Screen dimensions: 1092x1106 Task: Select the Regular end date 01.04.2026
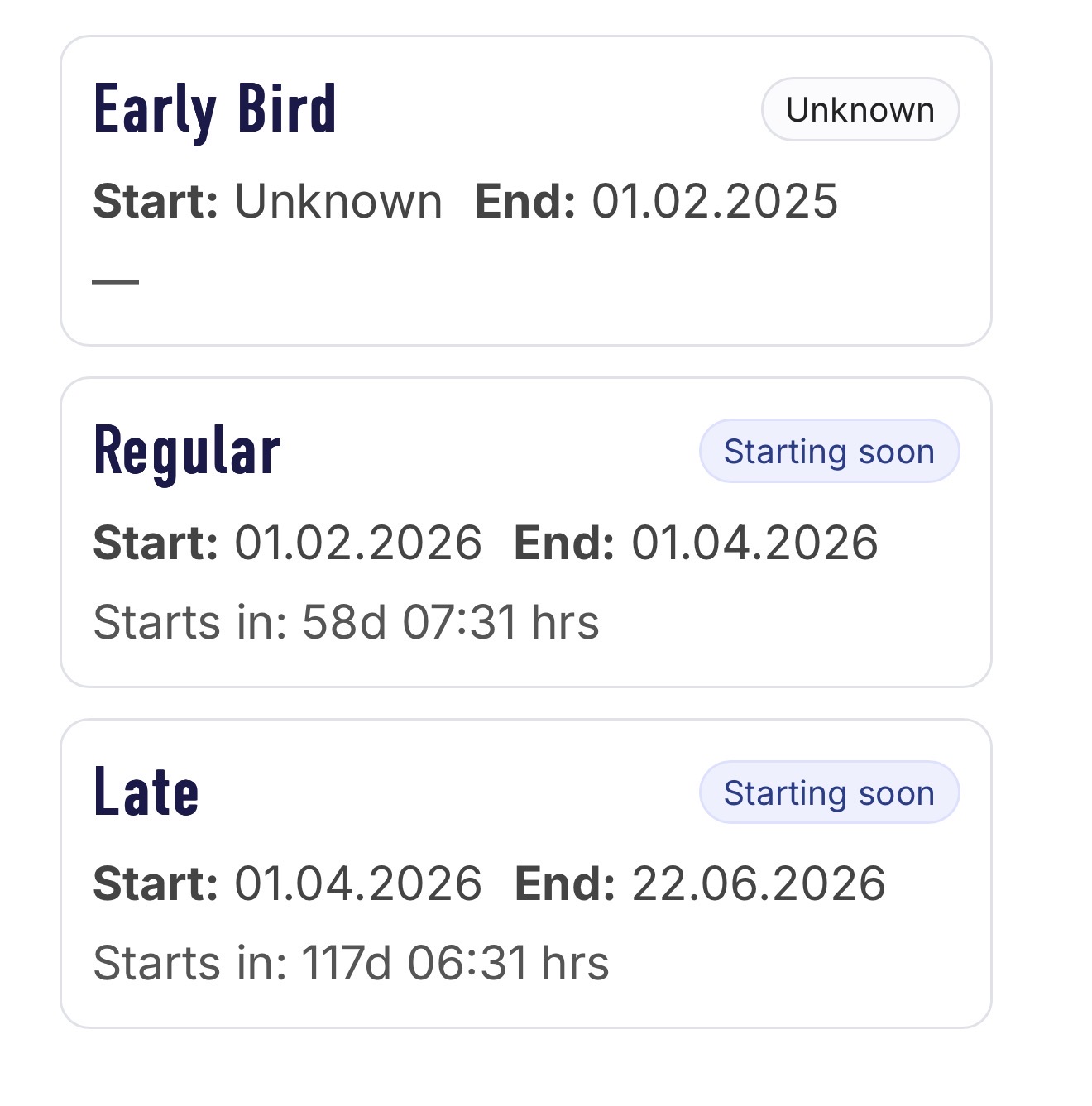(x=754, y=543)
